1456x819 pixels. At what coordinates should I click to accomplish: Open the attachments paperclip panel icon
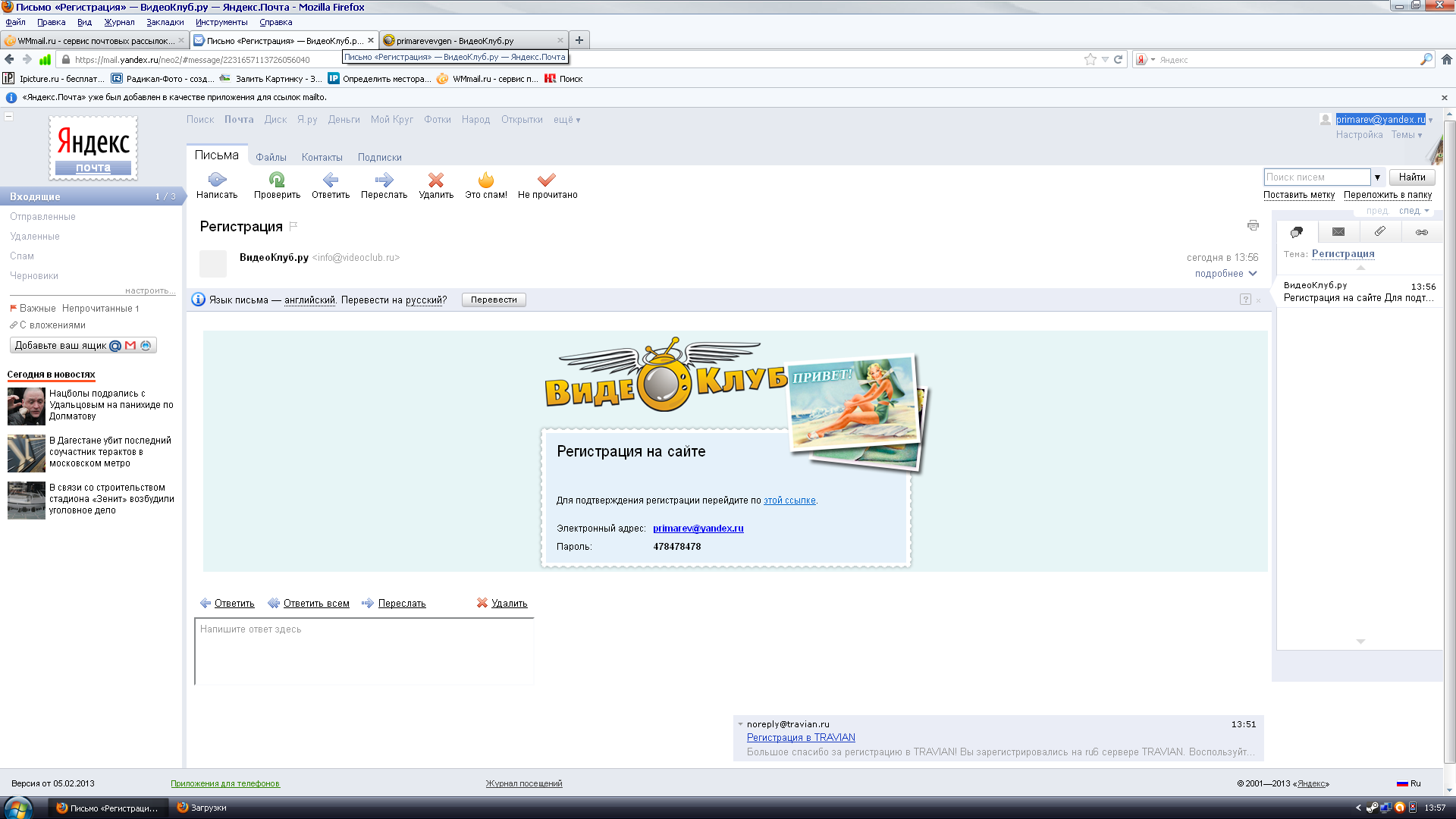point(1380,231)
